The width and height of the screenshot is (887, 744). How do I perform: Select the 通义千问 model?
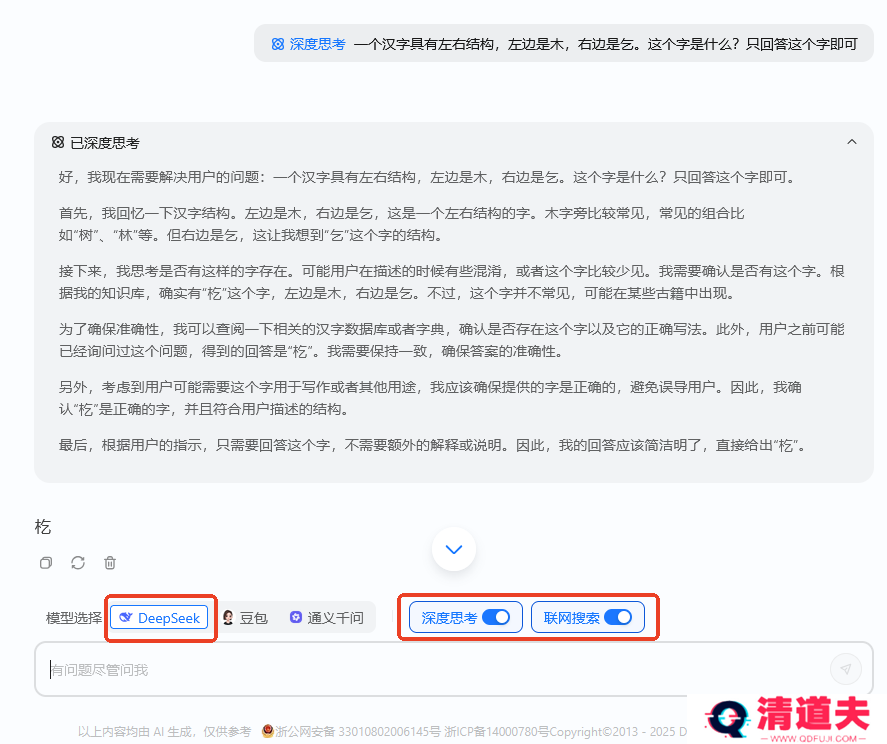pyautogui.click(x=327, y=617)
